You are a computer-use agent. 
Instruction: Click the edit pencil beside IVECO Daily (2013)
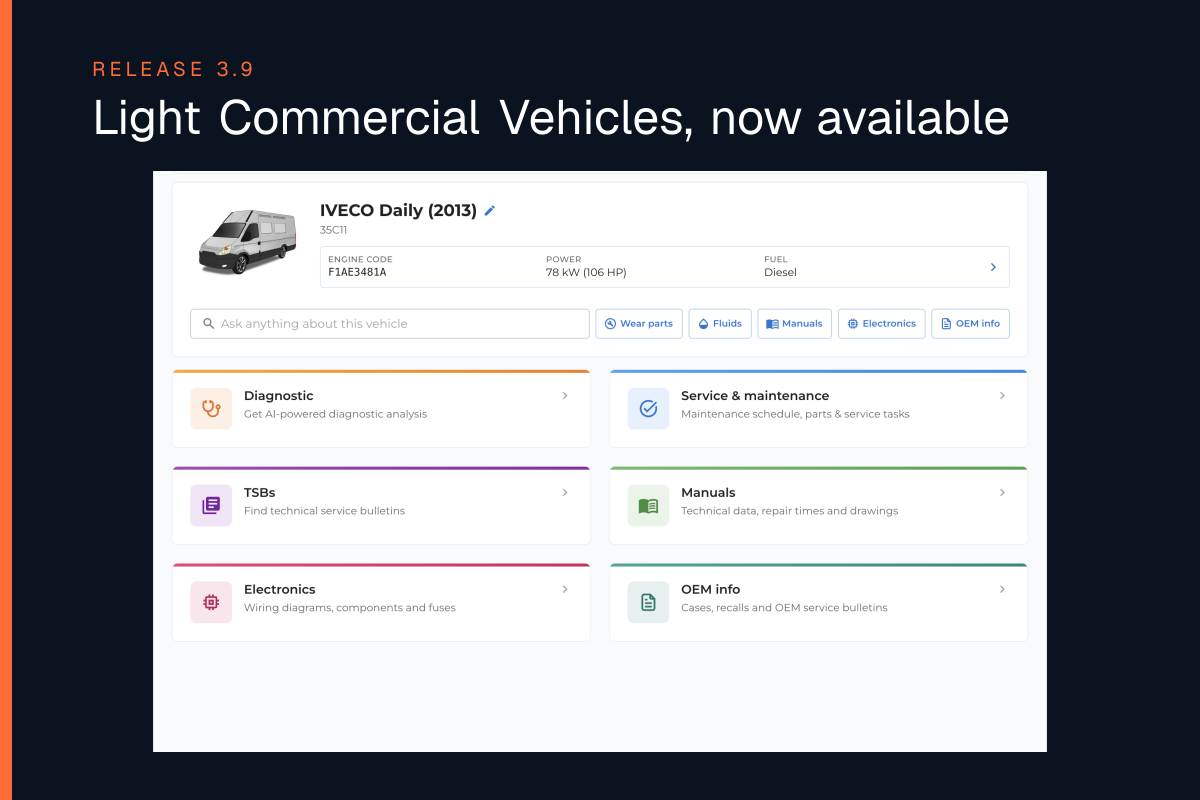(490, 211)
